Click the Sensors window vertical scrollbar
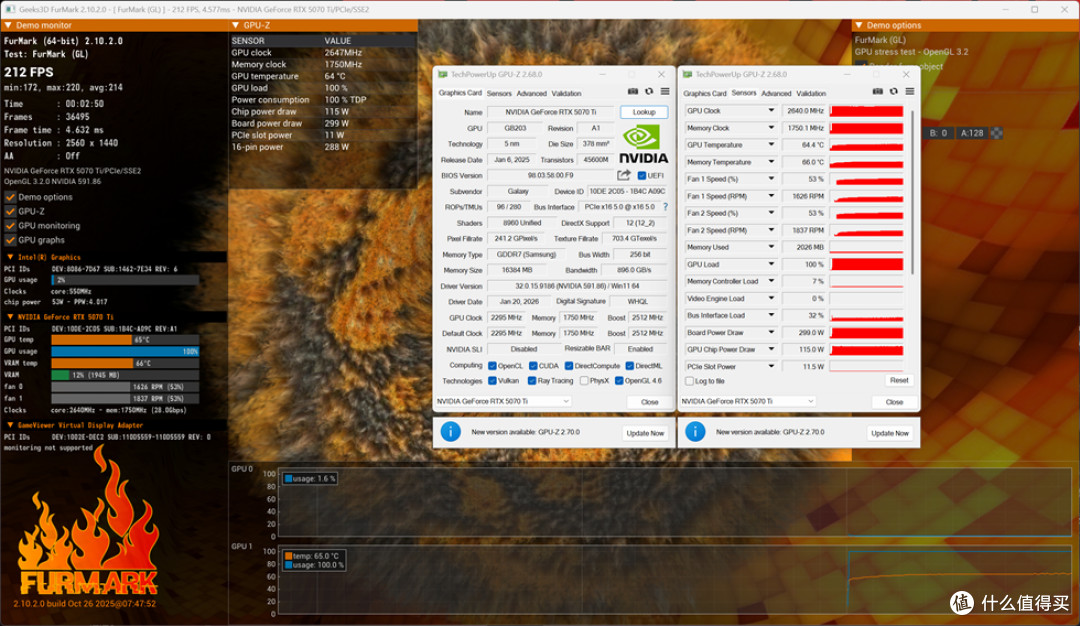This screenshot has width=1080, height=626. click(x=912, y=192)
